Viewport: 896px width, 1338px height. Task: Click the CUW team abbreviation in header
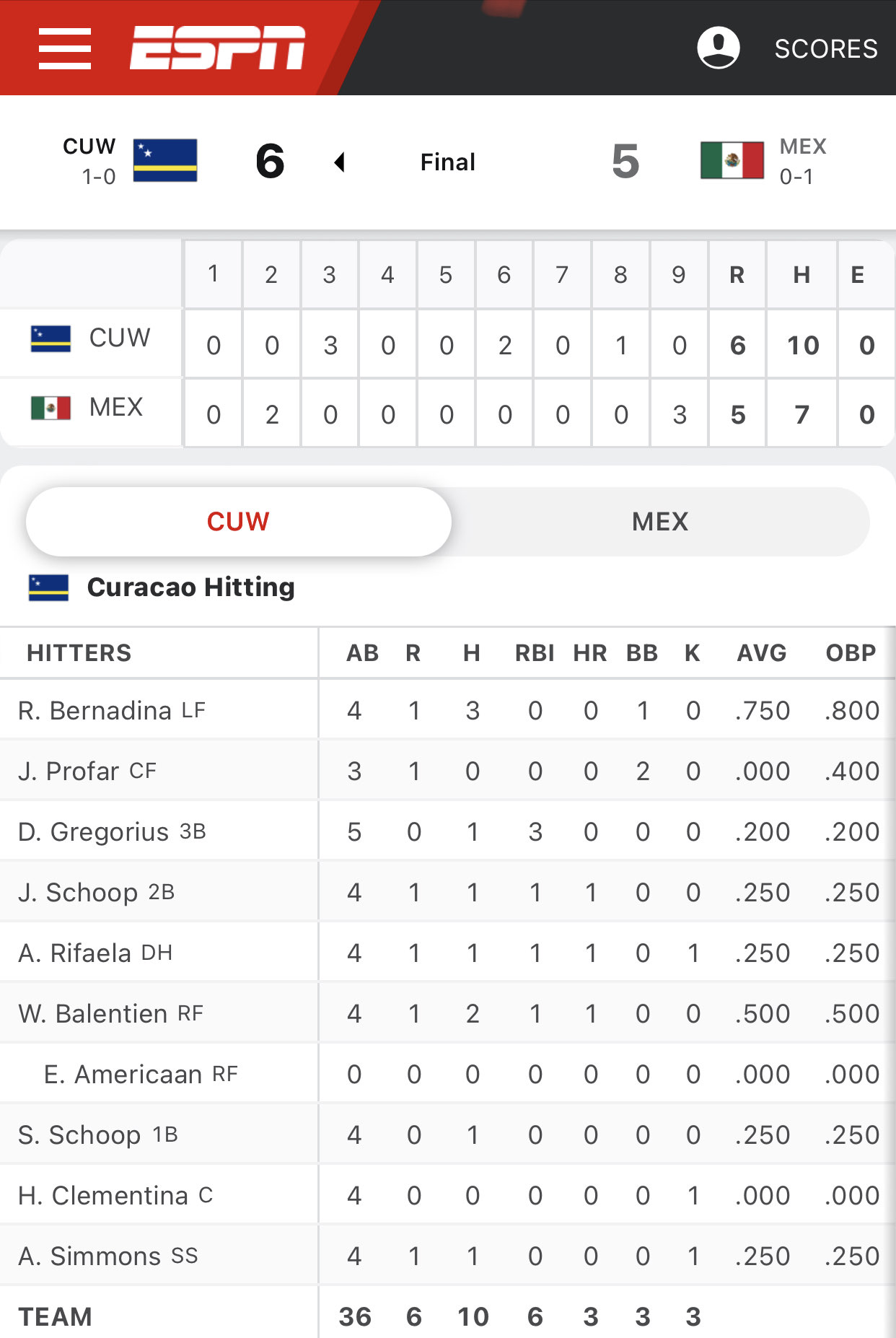click(89, 147)
